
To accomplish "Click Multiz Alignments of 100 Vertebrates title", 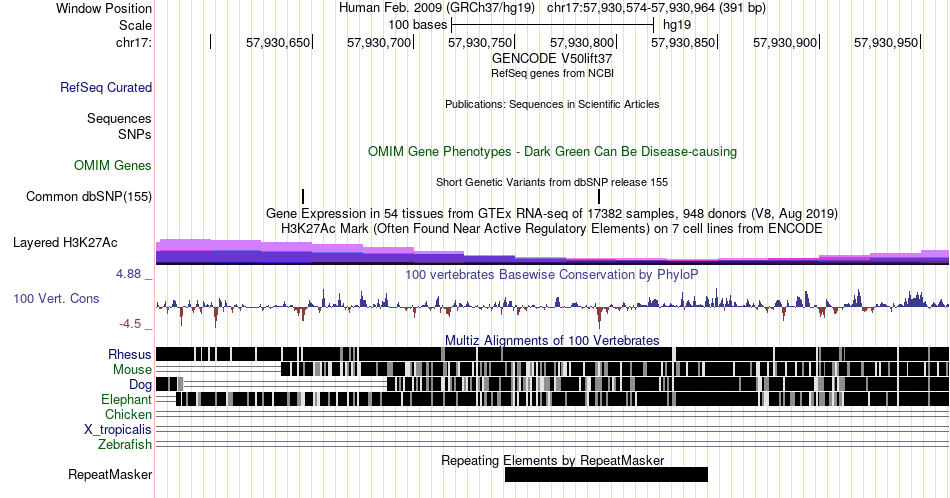I will click(x=552, y=340).
